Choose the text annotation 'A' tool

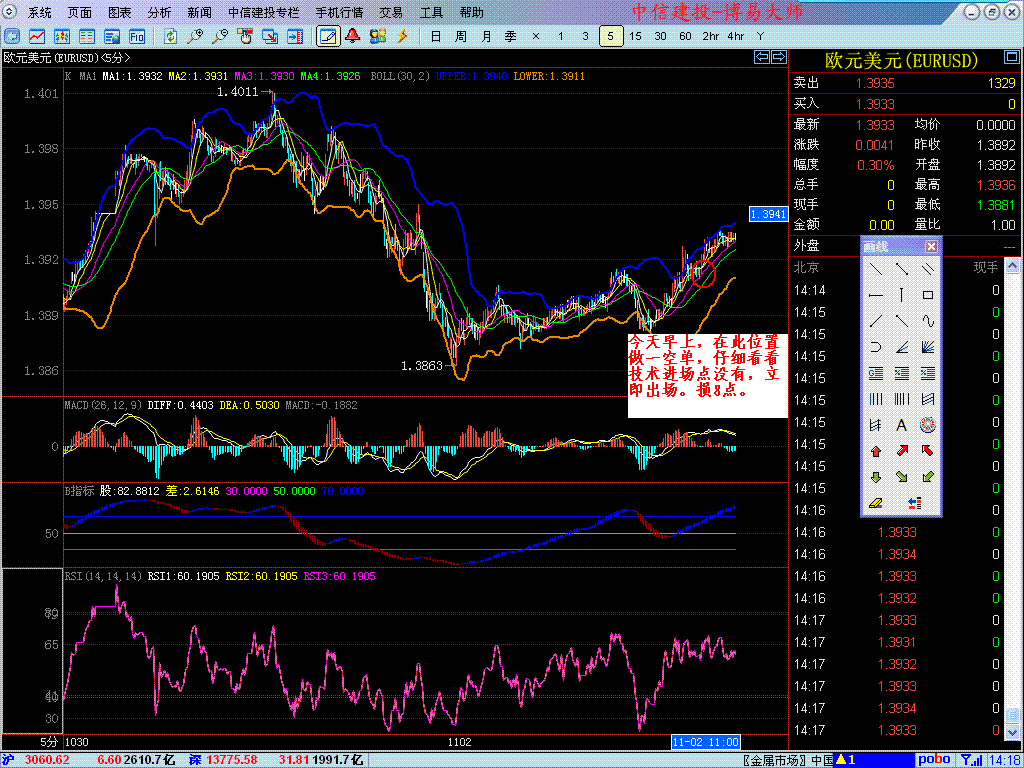(x=902, y=425)
